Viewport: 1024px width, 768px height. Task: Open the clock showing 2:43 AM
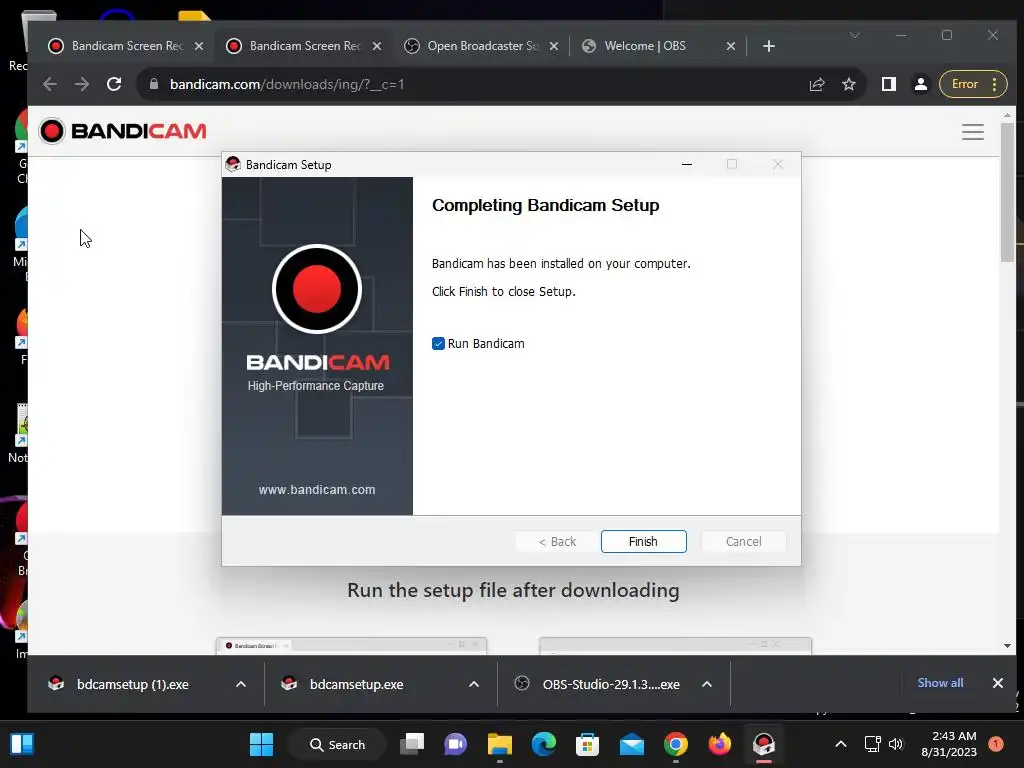[949, 744]
